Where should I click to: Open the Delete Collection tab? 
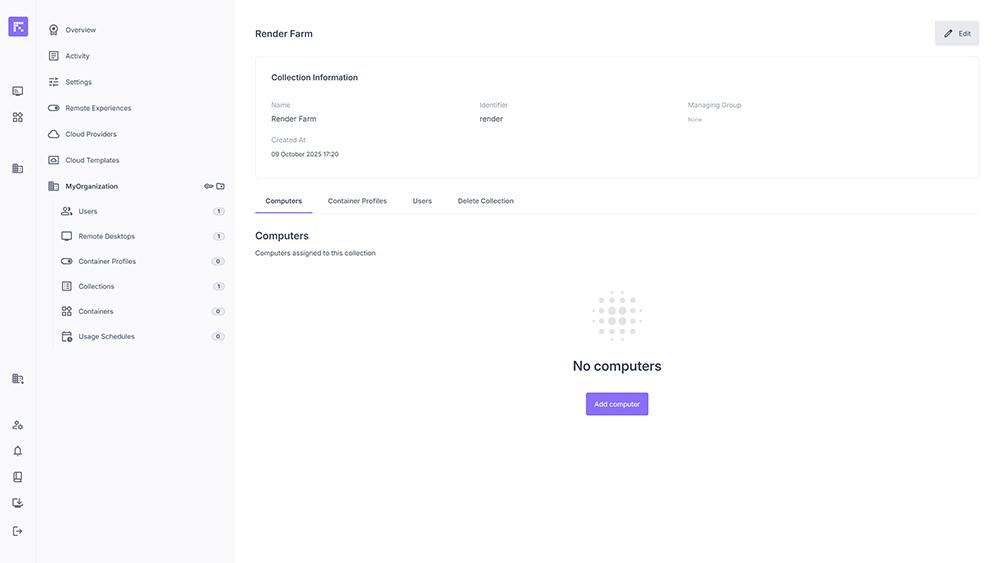pyautogui.click(x=485, y=201)
